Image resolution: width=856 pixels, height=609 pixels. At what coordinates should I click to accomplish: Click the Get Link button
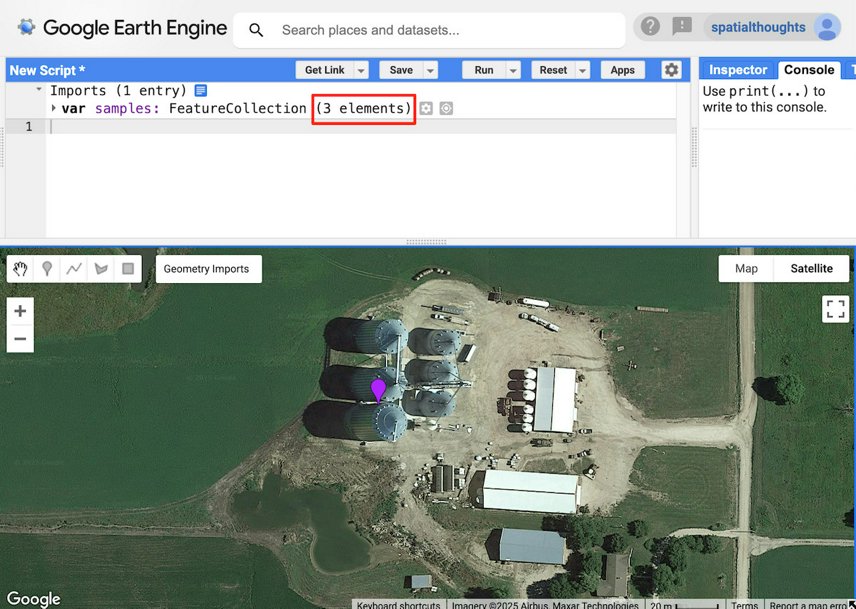coord(325,69)
